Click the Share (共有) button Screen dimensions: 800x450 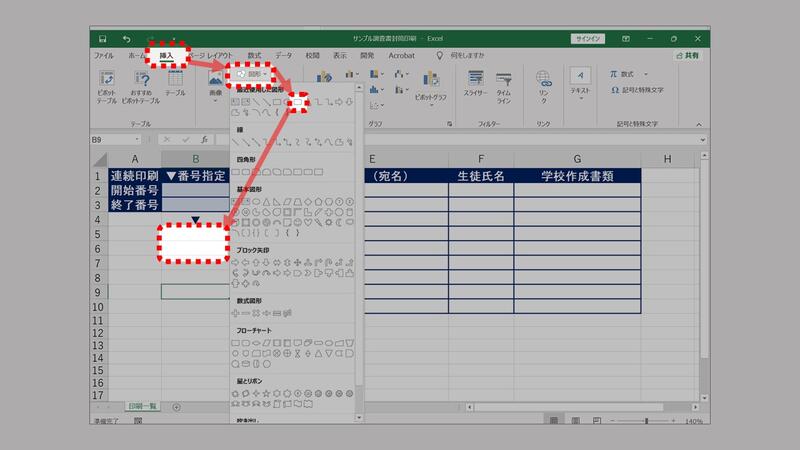pyautogui.click(x=688, y=55)
